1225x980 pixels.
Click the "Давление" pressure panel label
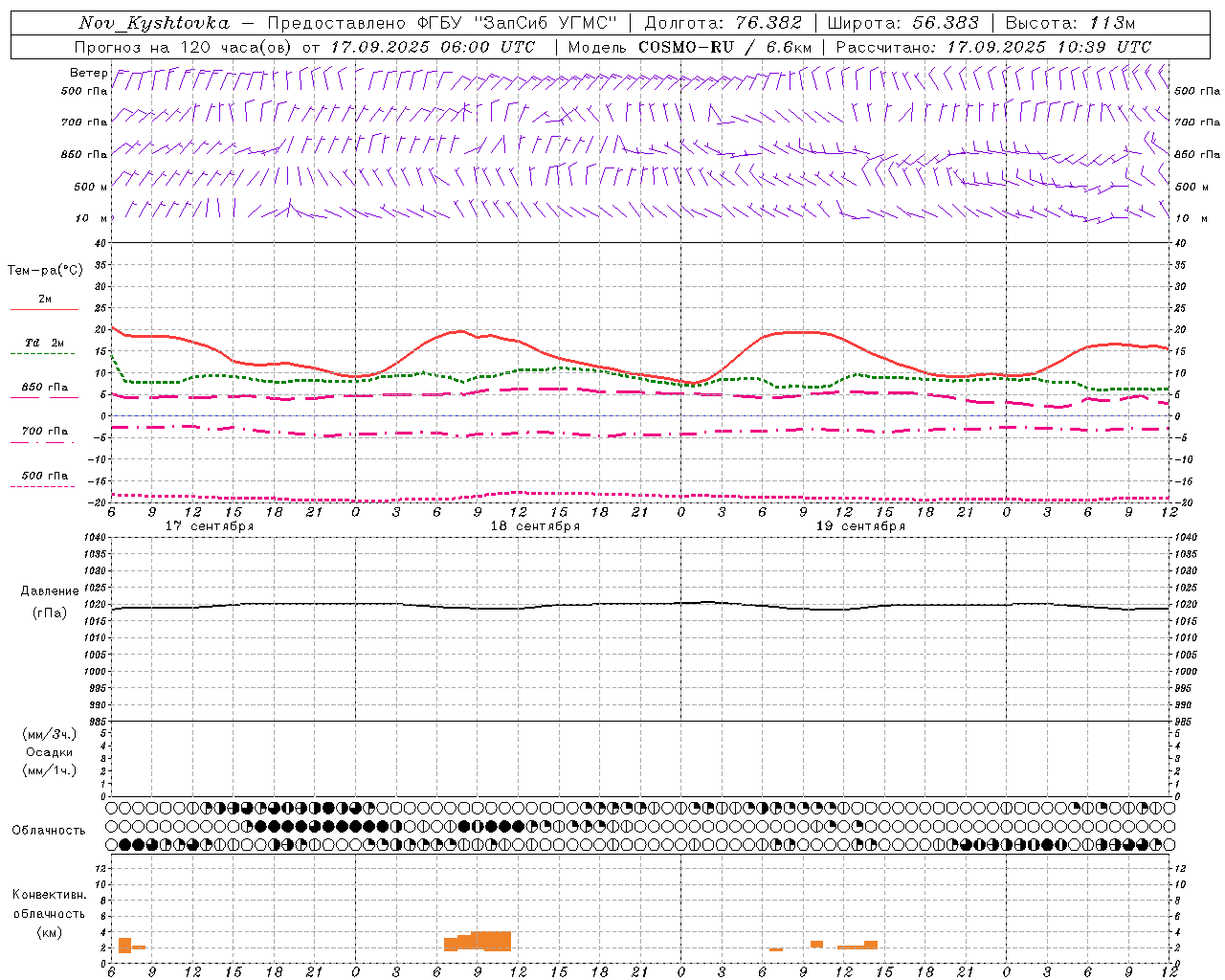[x=50, y=591]
